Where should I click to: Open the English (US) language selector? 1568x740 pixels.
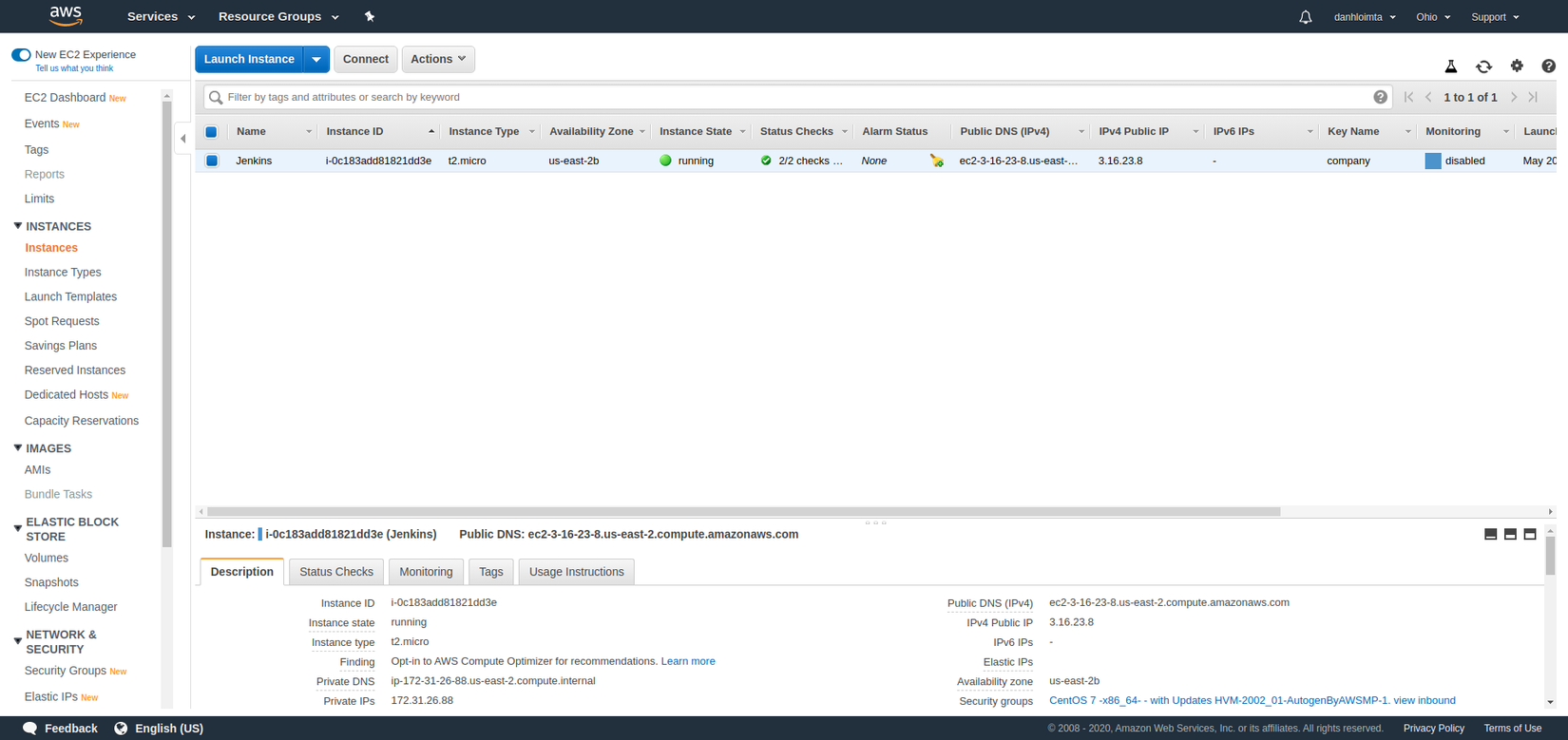pos(169,729)
